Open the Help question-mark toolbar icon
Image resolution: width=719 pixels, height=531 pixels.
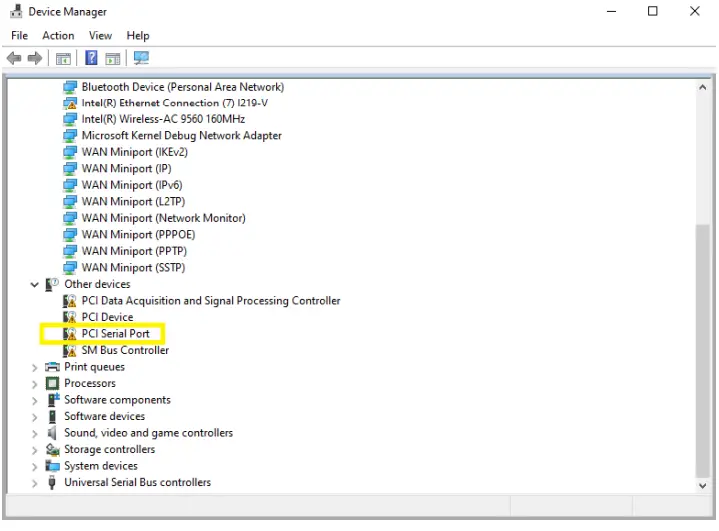[91, 58]
